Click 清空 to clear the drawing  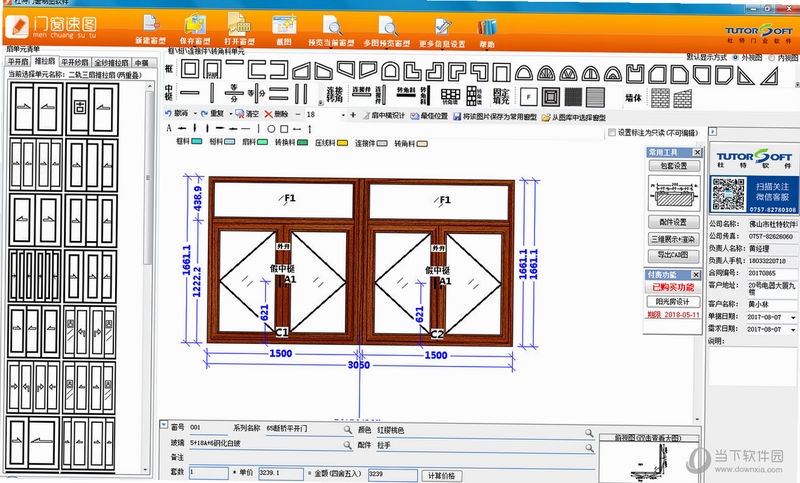point(247,114)
